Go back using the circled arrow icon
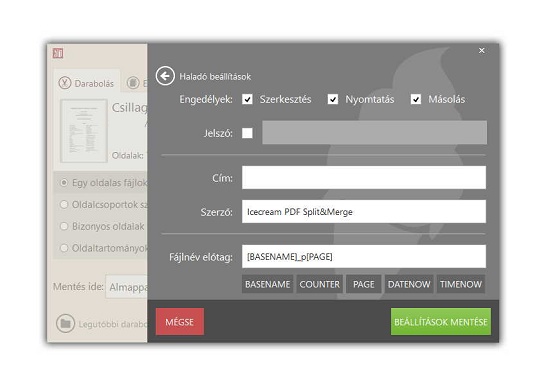 (x=165, y=76)
